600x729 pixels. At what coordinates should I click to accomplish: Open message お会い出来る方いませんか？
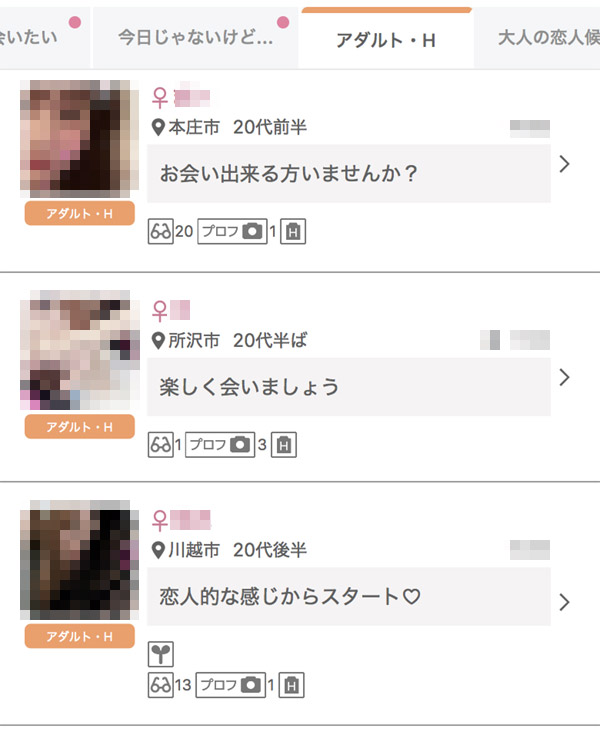click(x=349, y=173)
